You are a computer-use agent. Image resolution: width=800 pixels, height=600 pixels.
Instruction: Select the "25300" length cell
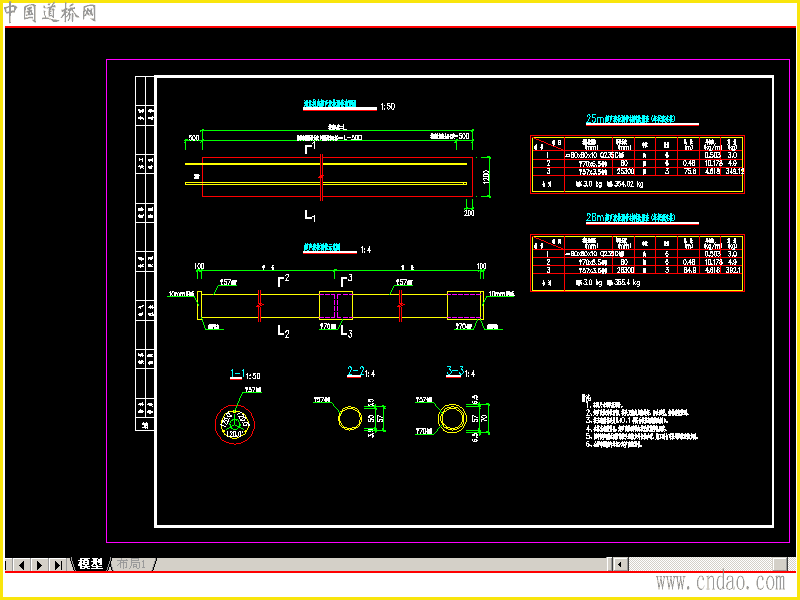tap(624, 171)
